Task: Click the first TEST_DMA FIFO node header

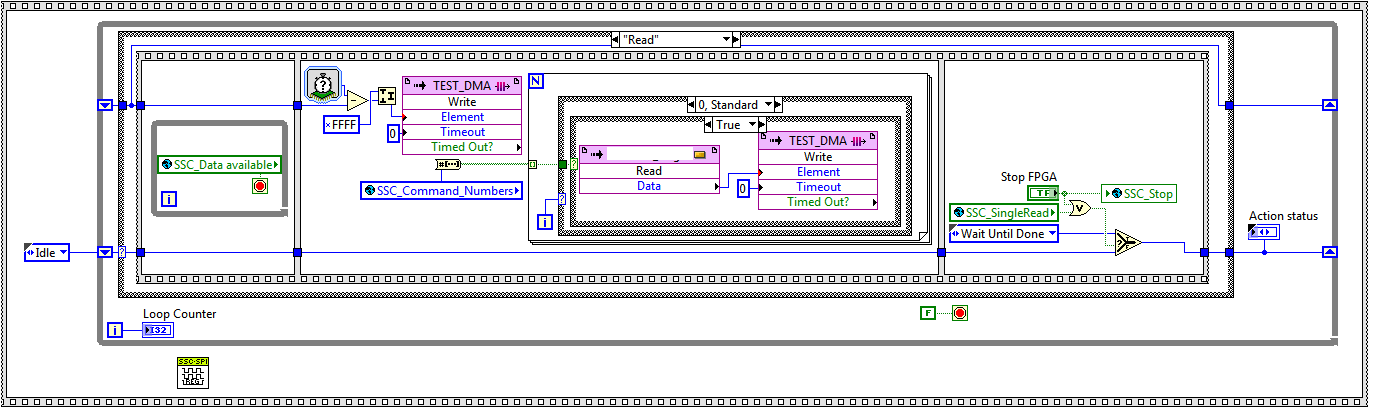Action: 461,85
